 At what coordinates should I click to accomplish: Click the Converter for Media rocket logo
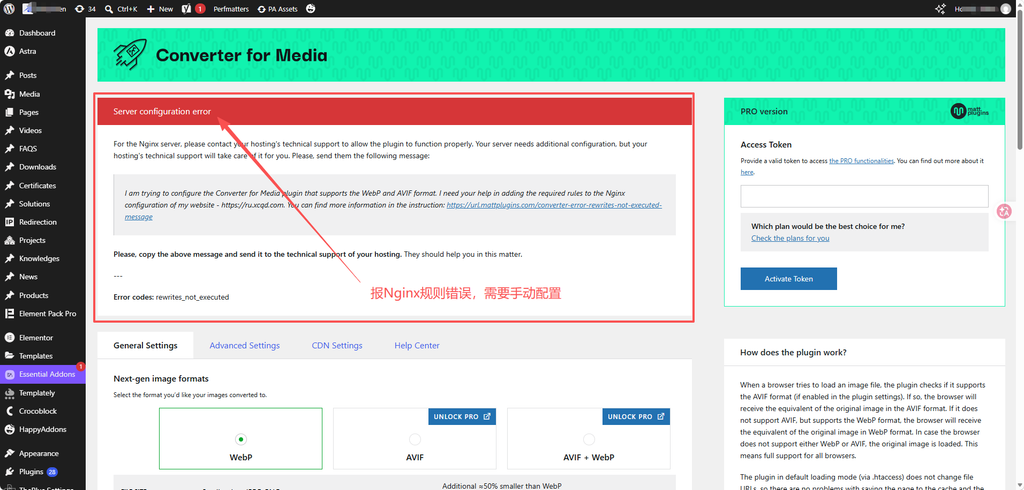(130, 55)
